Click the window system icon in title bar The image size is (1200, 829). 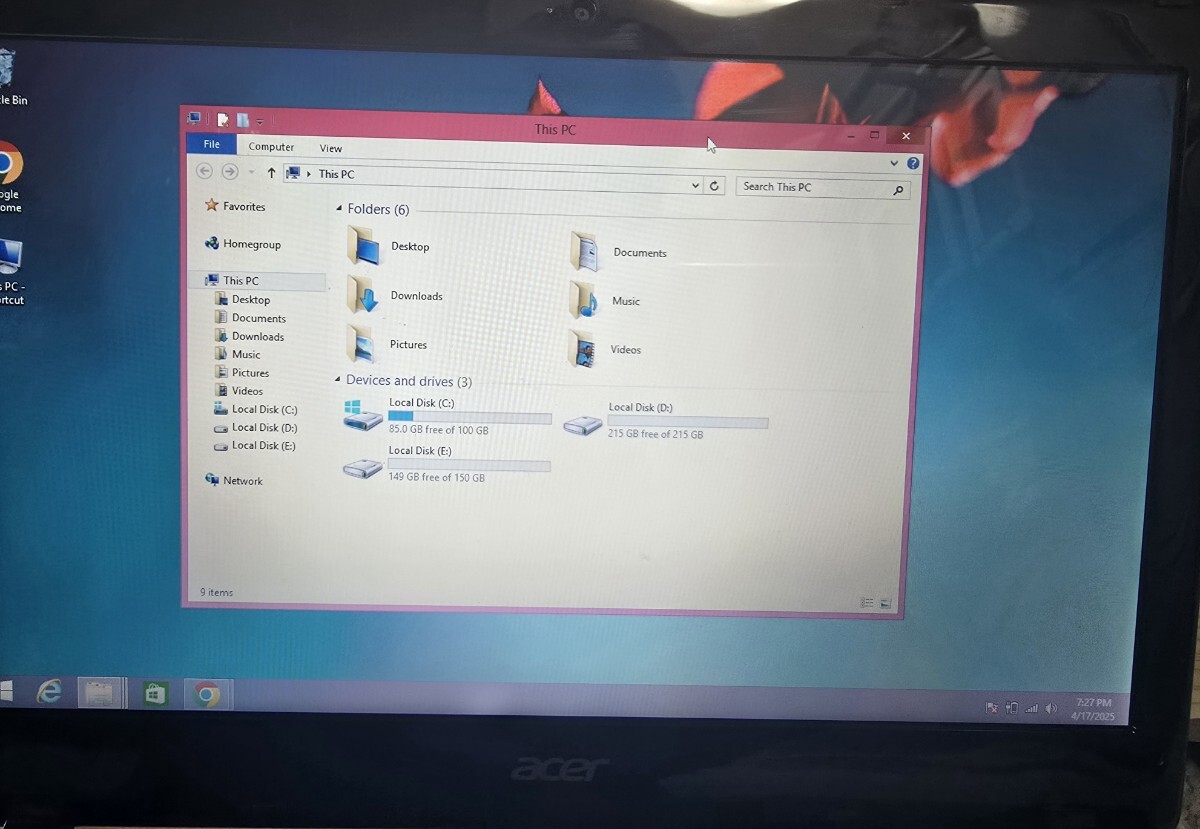[194, 118]
